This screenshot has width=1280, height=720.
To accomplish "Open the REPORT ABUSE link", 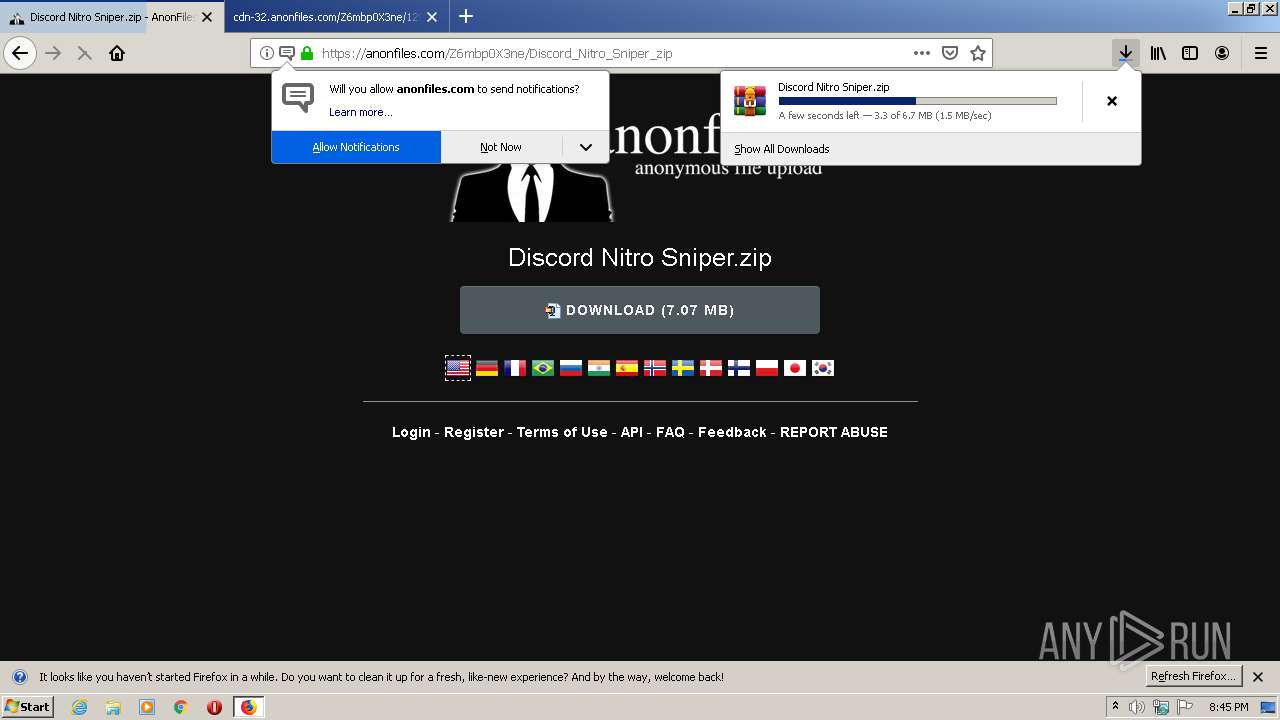I will pyautogui.click(x=834, y=432).
